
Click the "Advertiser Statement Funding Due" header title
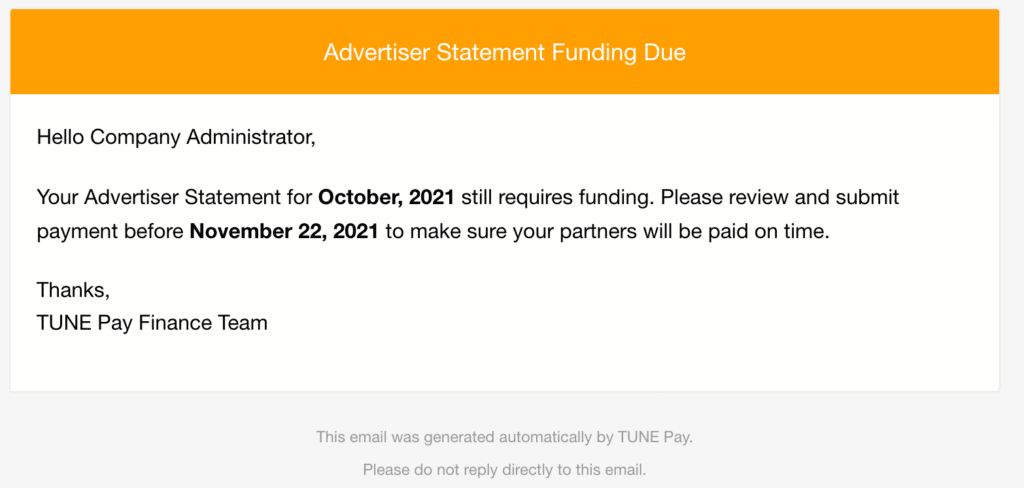pyautogui.click(x=504, y=52)
